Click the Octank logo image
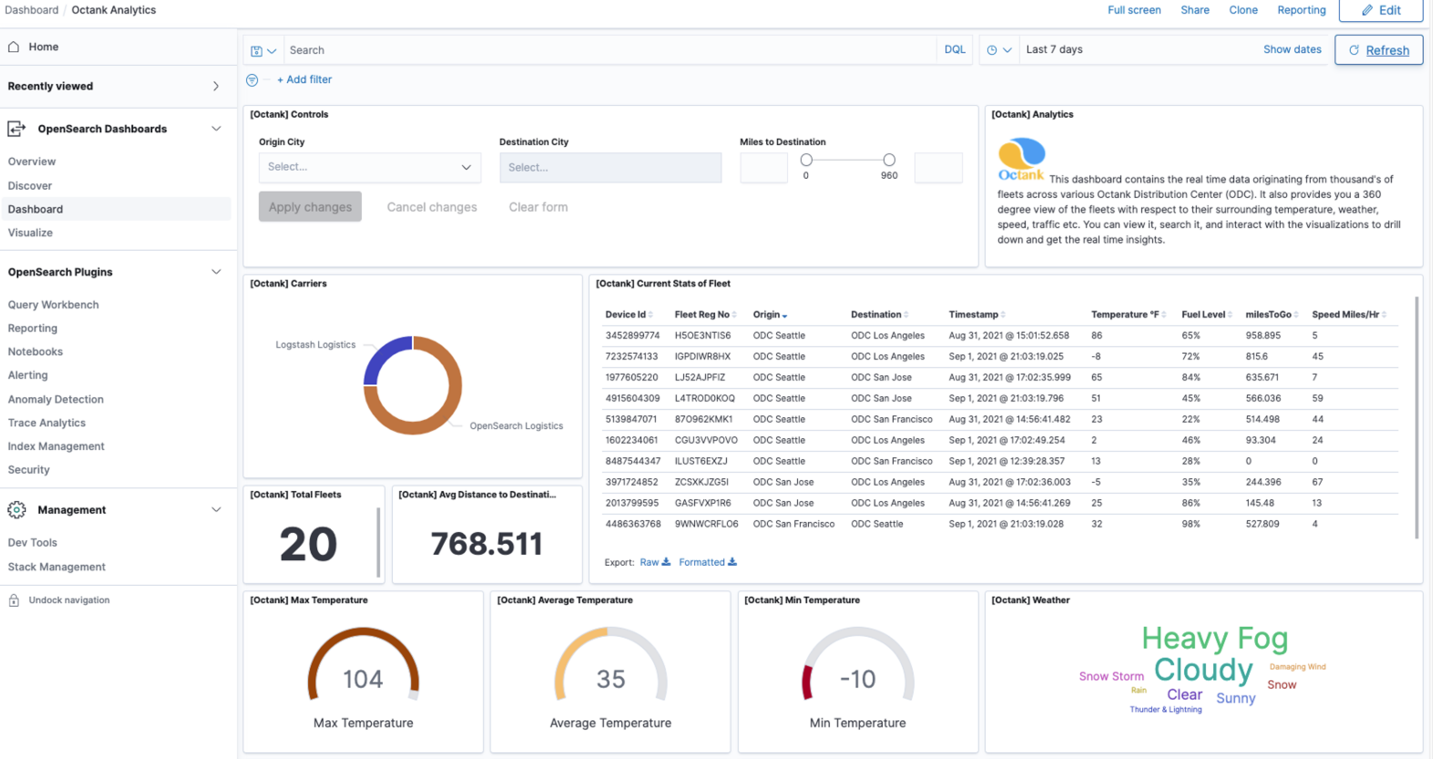Viewport: 1433px width, 759px height. pyautogui.click(x=1021, y=160)
